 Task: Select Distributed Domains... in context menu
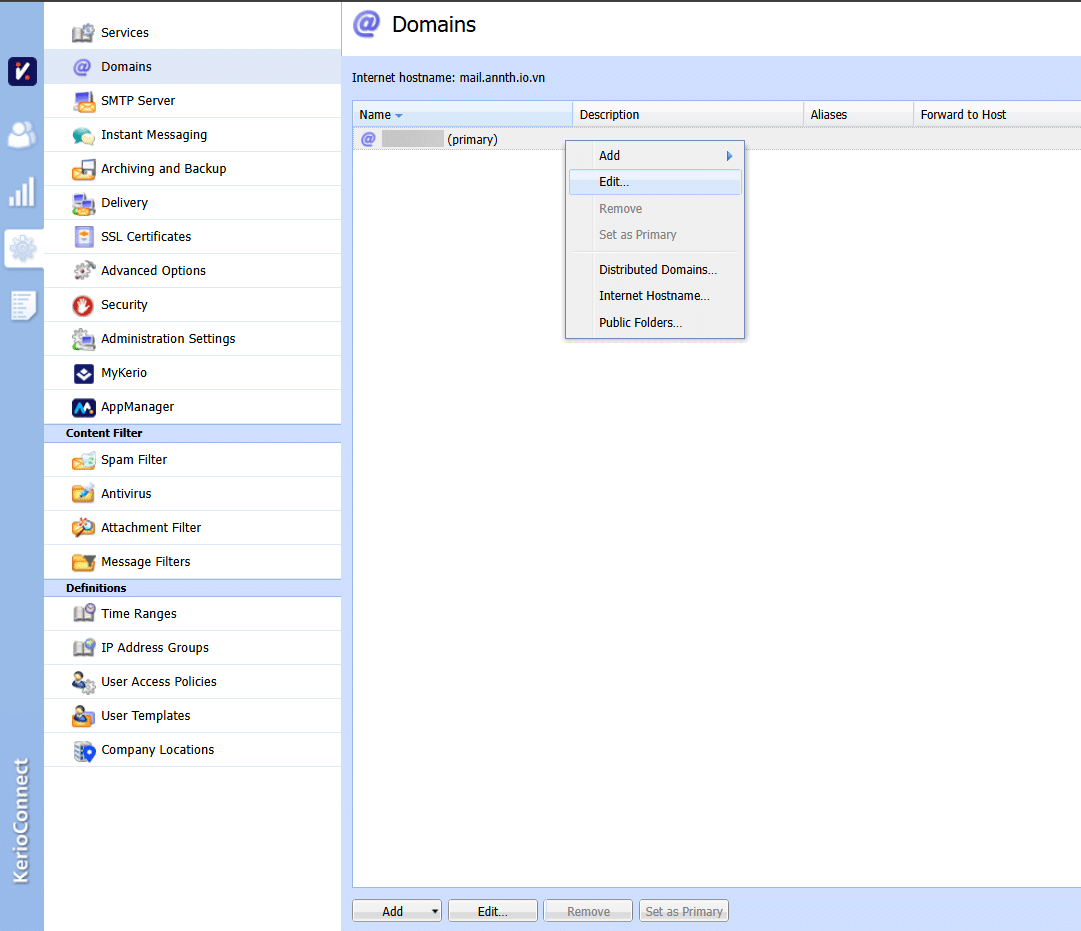(x=657, y=270)
